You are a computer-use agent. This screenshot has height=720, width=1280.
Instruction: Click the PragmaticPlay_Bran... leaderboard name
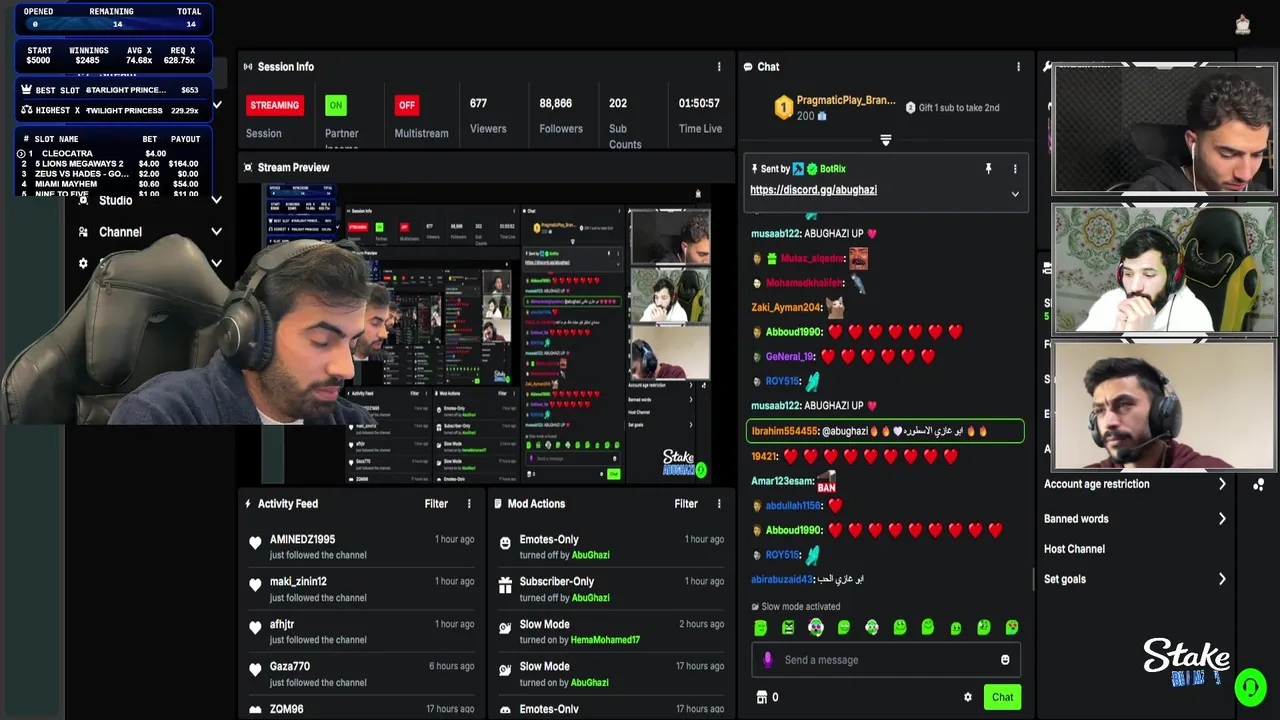(846, 100)
